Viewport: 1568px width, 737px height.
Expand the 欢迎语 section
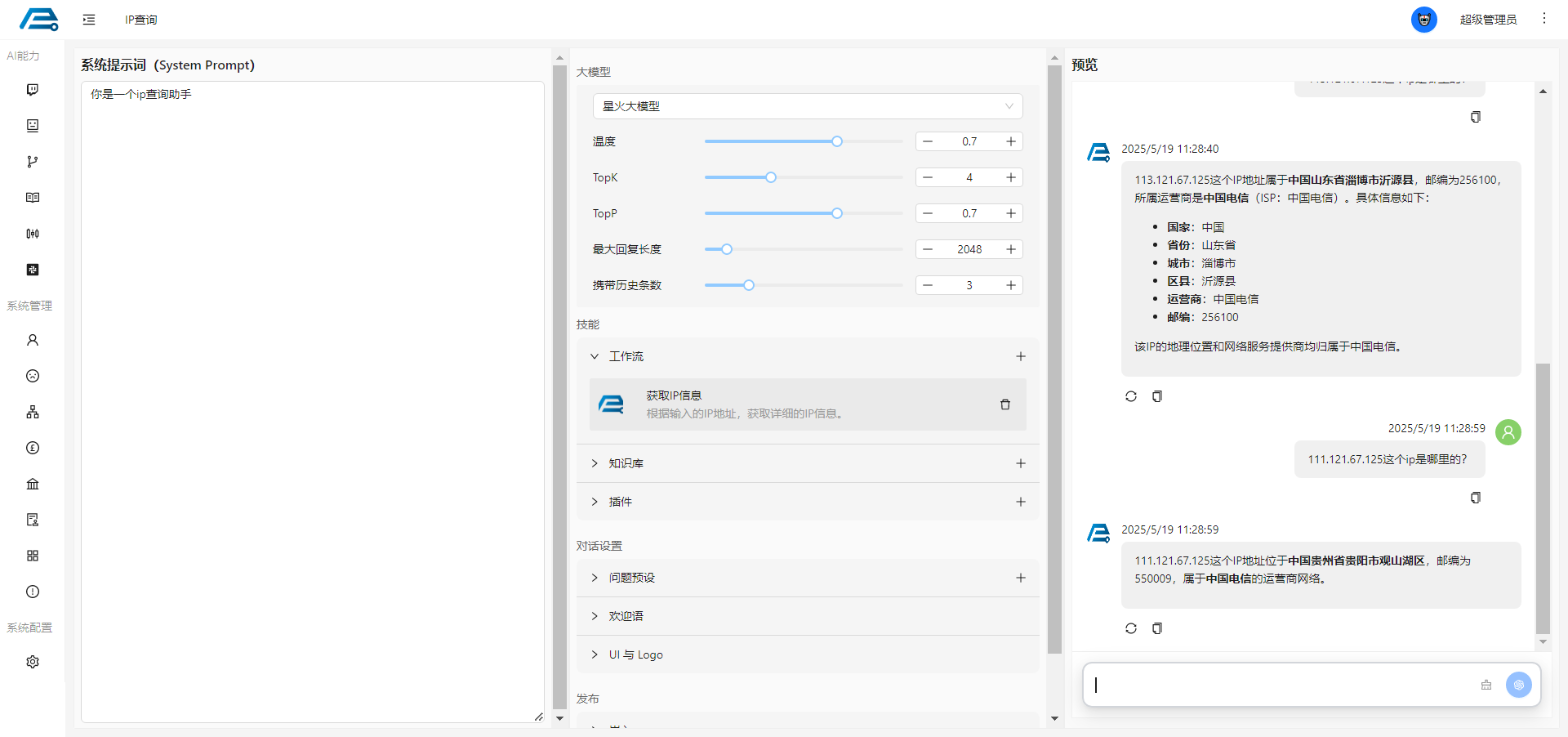pyautogui.click(x=595, y=616)
